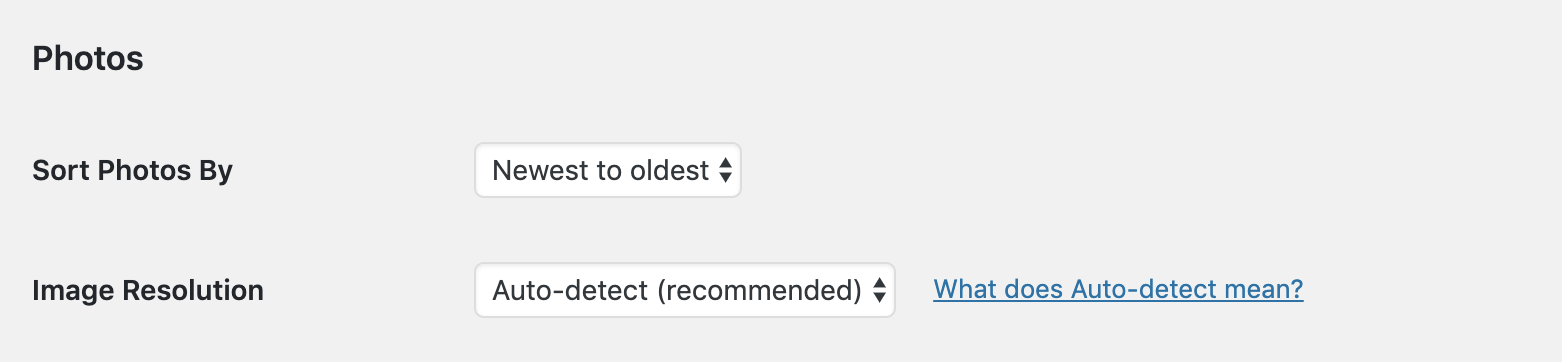The image size is (1562, 362).
Task: Click the Photos section heading
Action: tap(88, 59)
